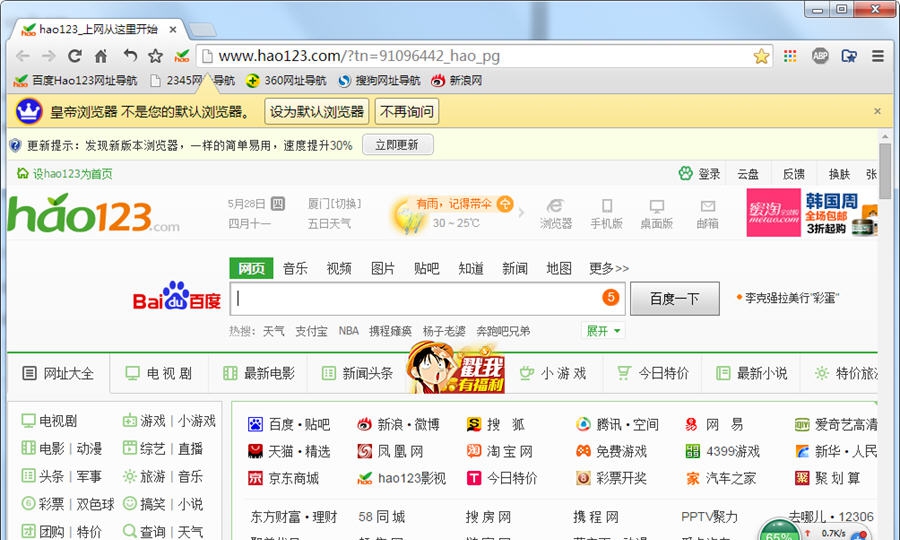
Task: Go forward with the right arrow button
Action: coord(49,56)
